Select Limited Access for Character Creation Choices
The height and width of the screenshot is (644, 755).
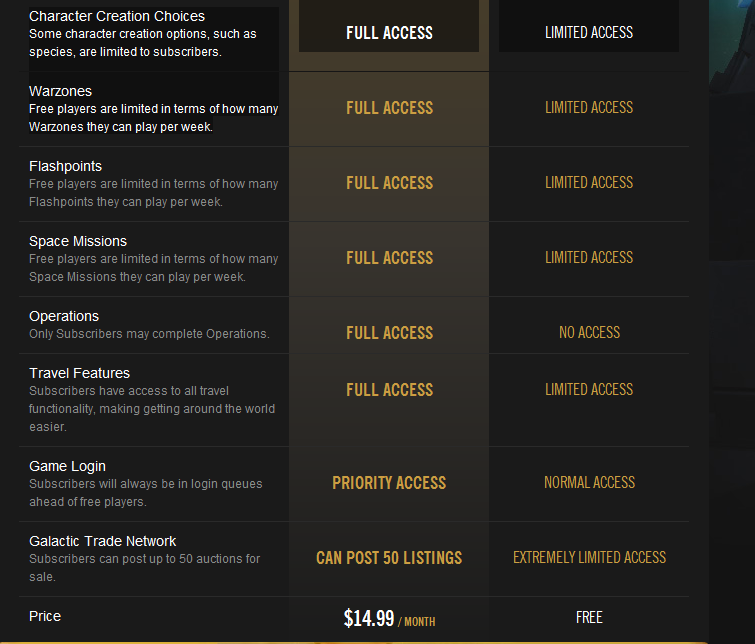[589, 32]
